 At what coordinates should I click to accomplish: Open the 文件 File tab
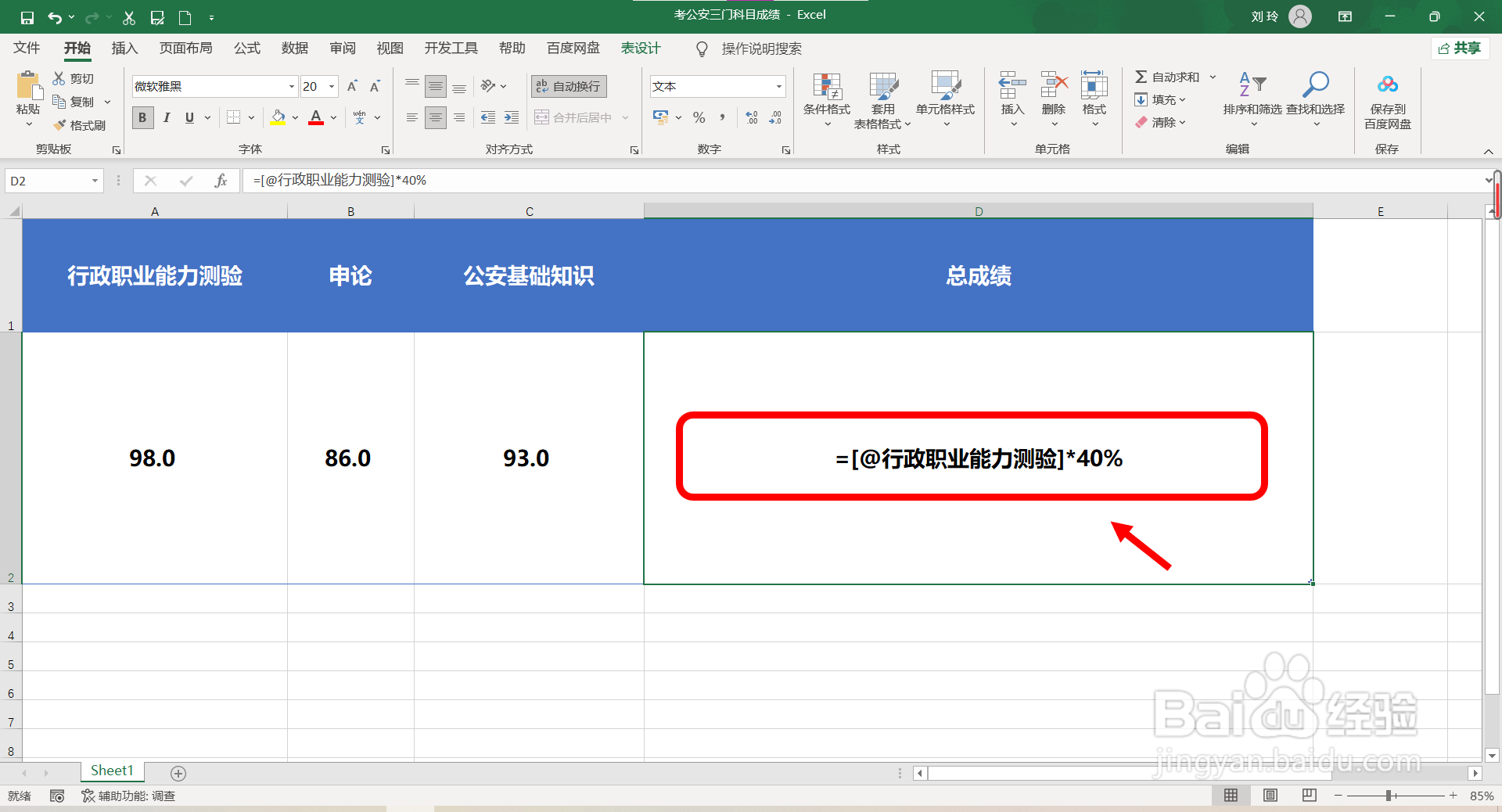pos(27,48)
